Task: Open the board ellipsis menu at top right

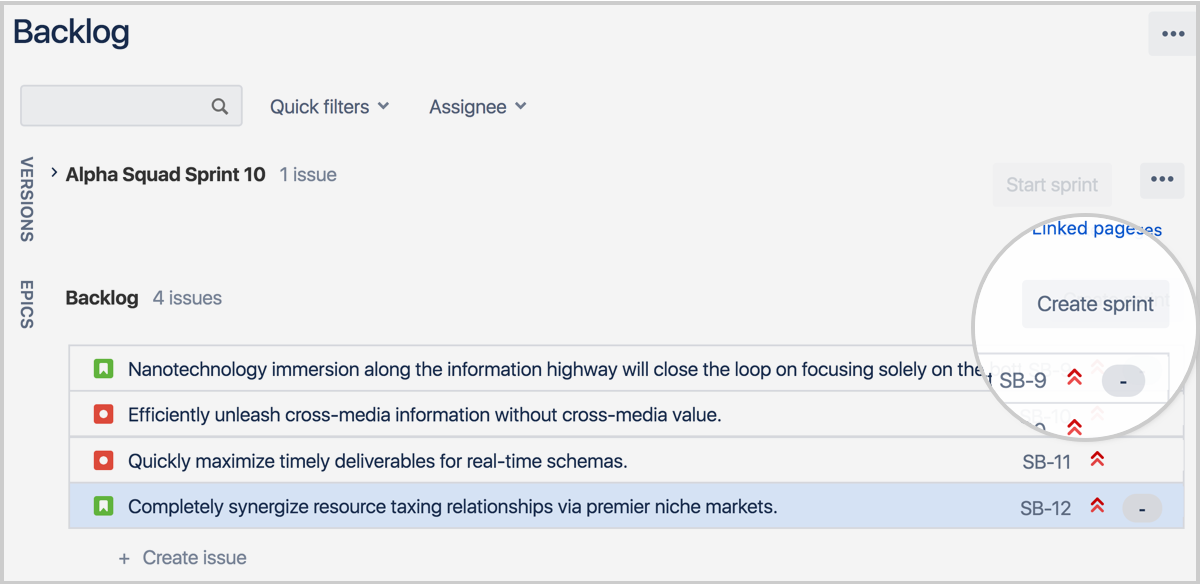Action: coord(1173,33)
